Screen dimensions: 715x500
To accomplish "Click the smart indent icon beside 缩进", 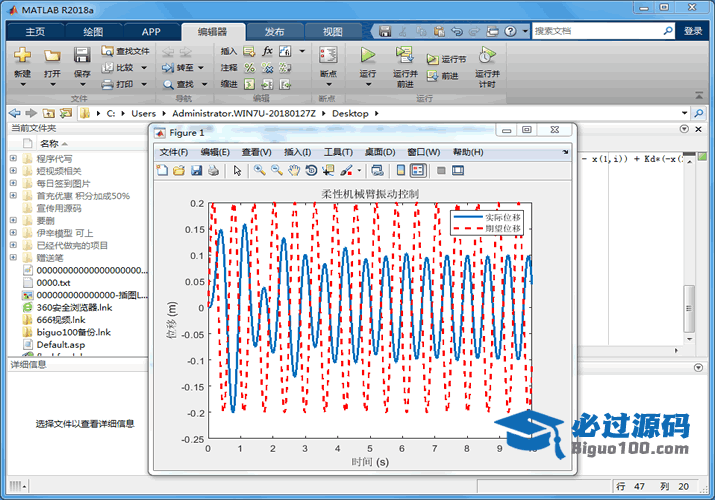I will click(x=249, y=84).
